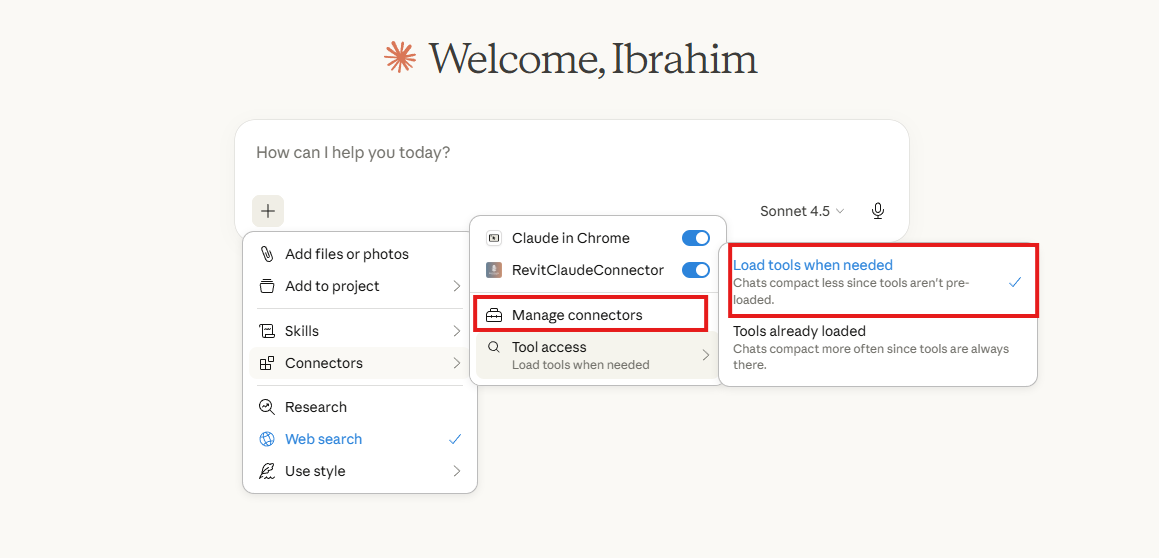Viewport: 1159px width, 558px height.
Task: Expand the Tool access submenu arrow
Action: click(x=705, y=355)
